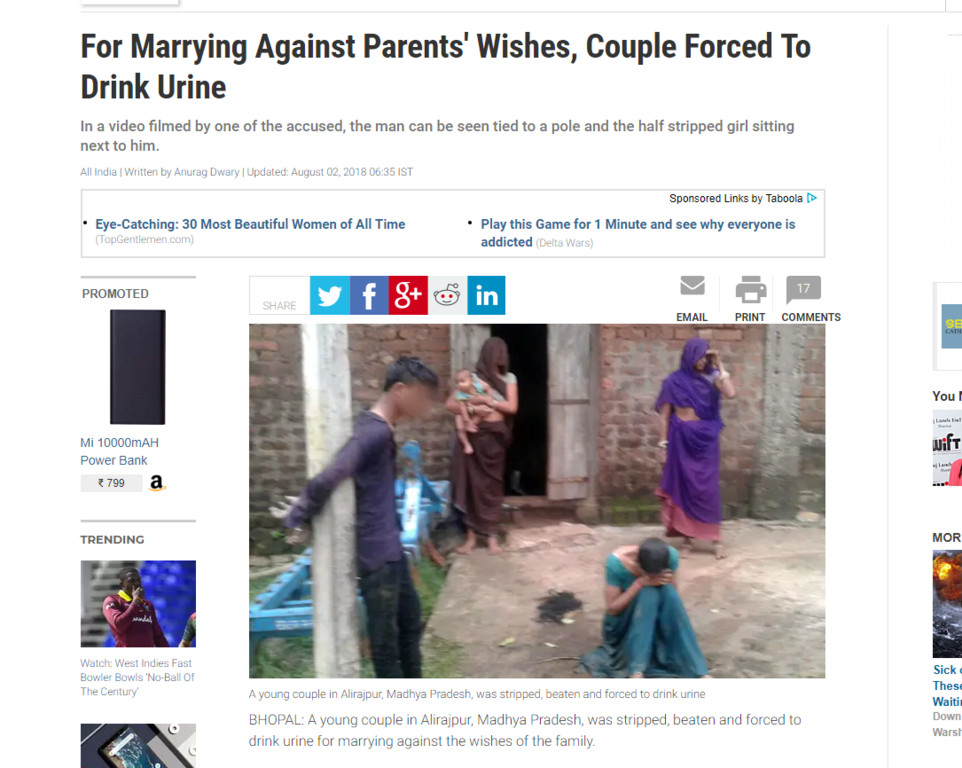Click the Mi 10000mAH Power Bank link
The width and height of the screenshot is (962, 768).
coord(119,451)
